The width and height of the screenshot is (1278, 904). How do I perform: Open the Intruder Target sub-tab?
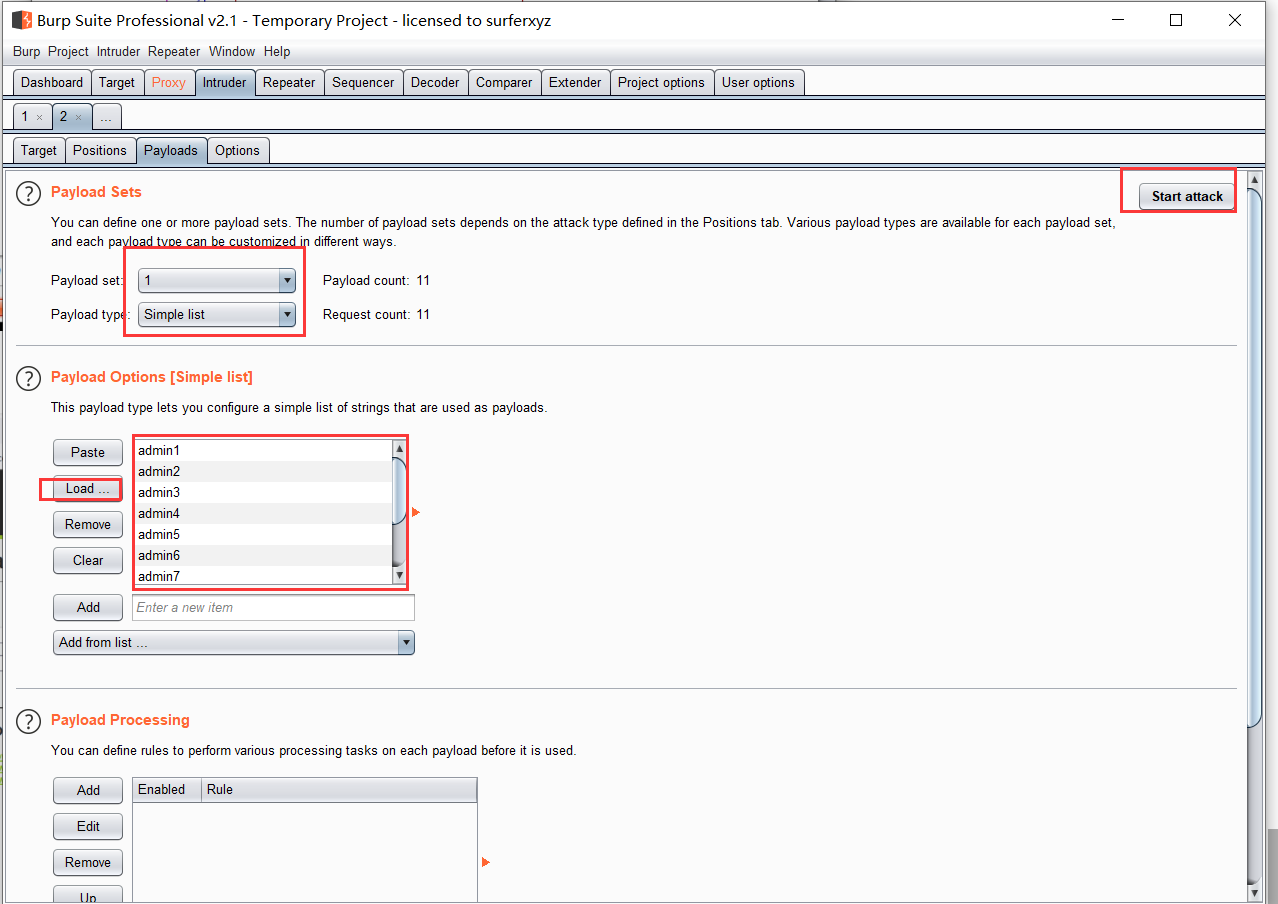(x=39, y=151)
